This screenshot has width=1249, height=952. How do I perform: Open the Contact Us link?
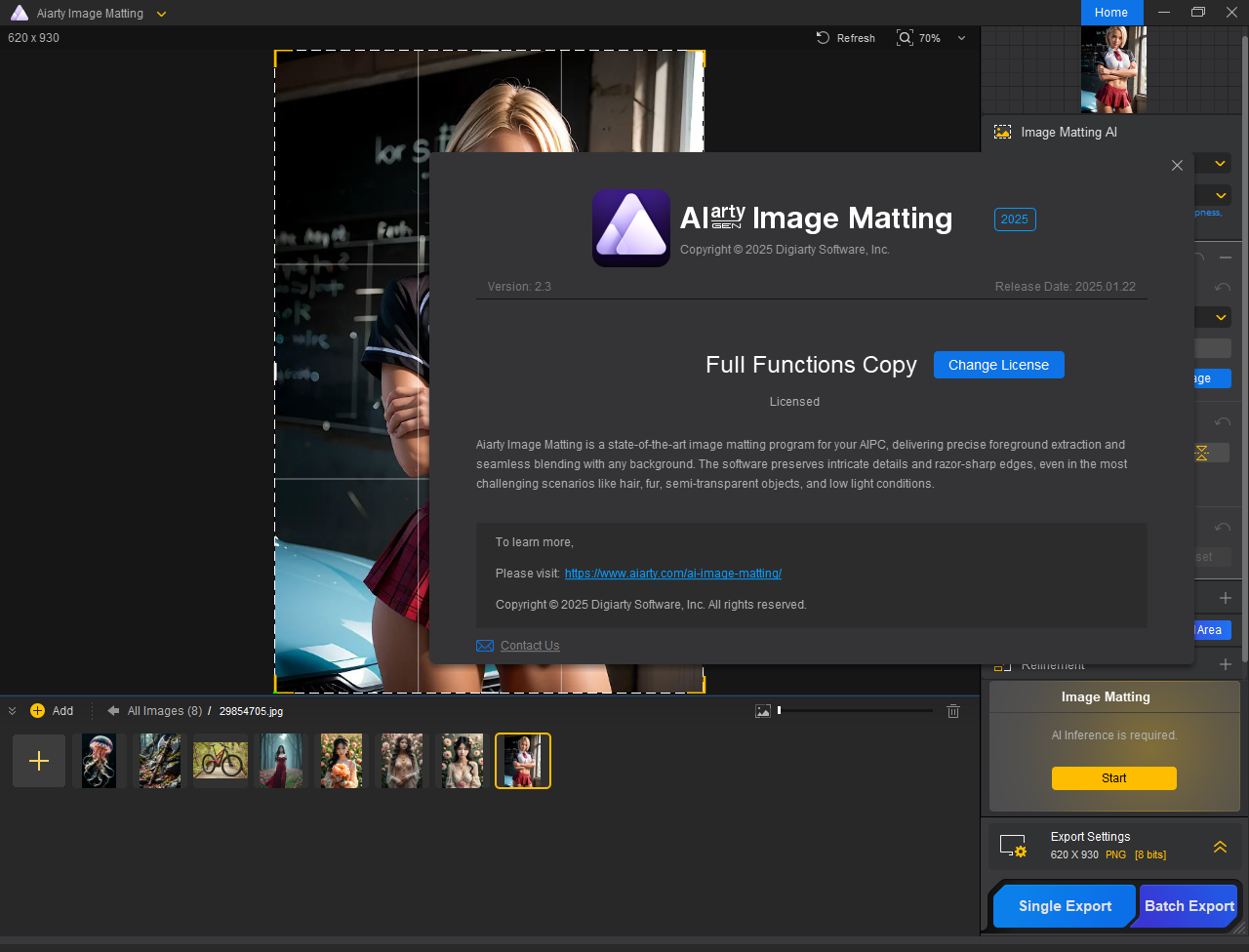530,646
